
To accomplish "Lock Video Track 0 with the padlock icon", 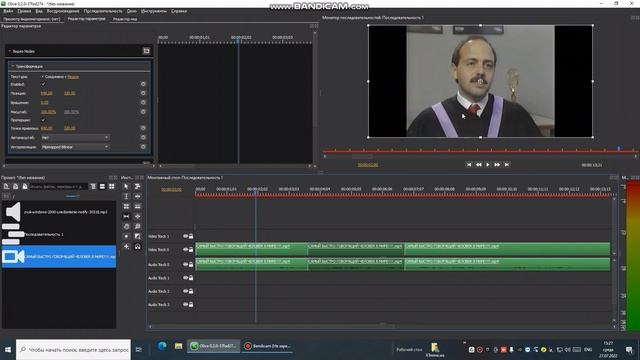I will pos(191,249).
